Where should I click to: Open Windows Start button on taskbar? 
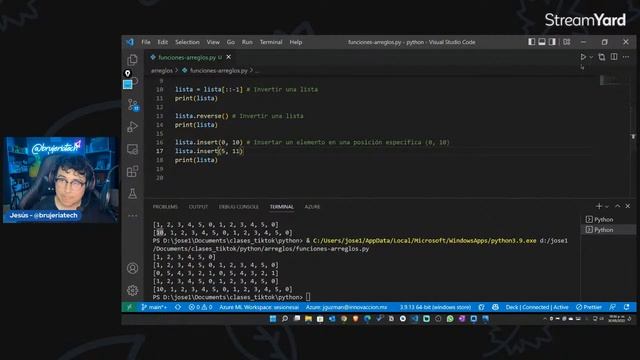pyautogui.click(x=273, y=319)
